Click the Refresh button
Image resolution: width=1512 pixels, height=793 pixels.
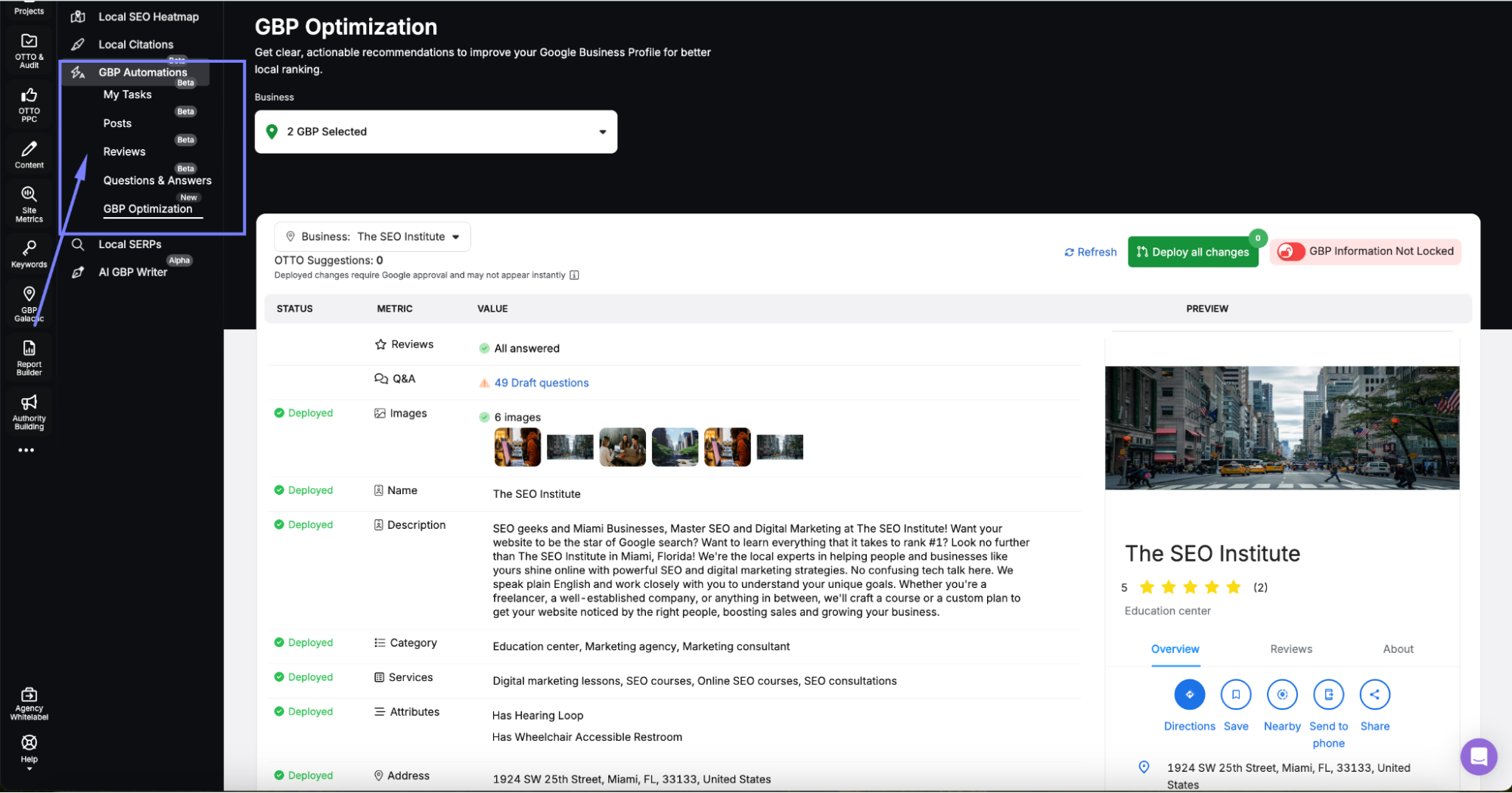click(1090, 252)
